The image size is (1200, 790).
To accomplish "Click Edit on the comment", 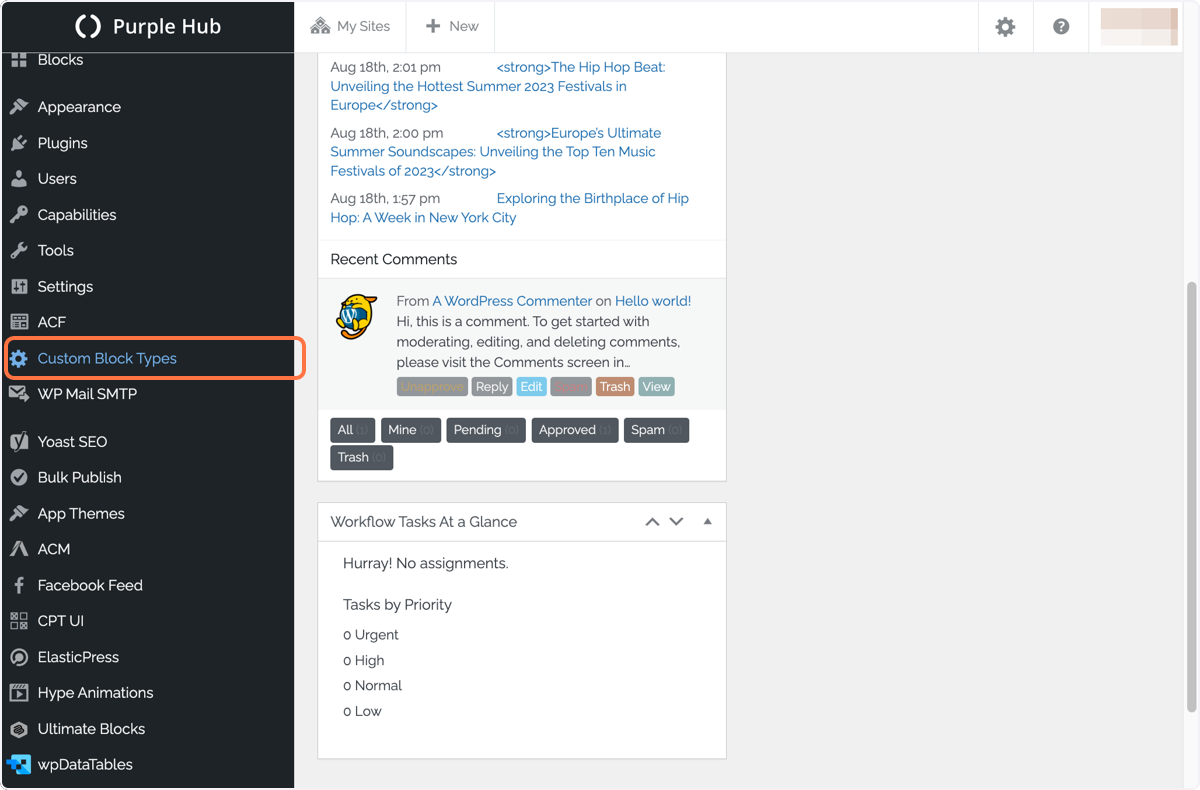I will (531, 387).
